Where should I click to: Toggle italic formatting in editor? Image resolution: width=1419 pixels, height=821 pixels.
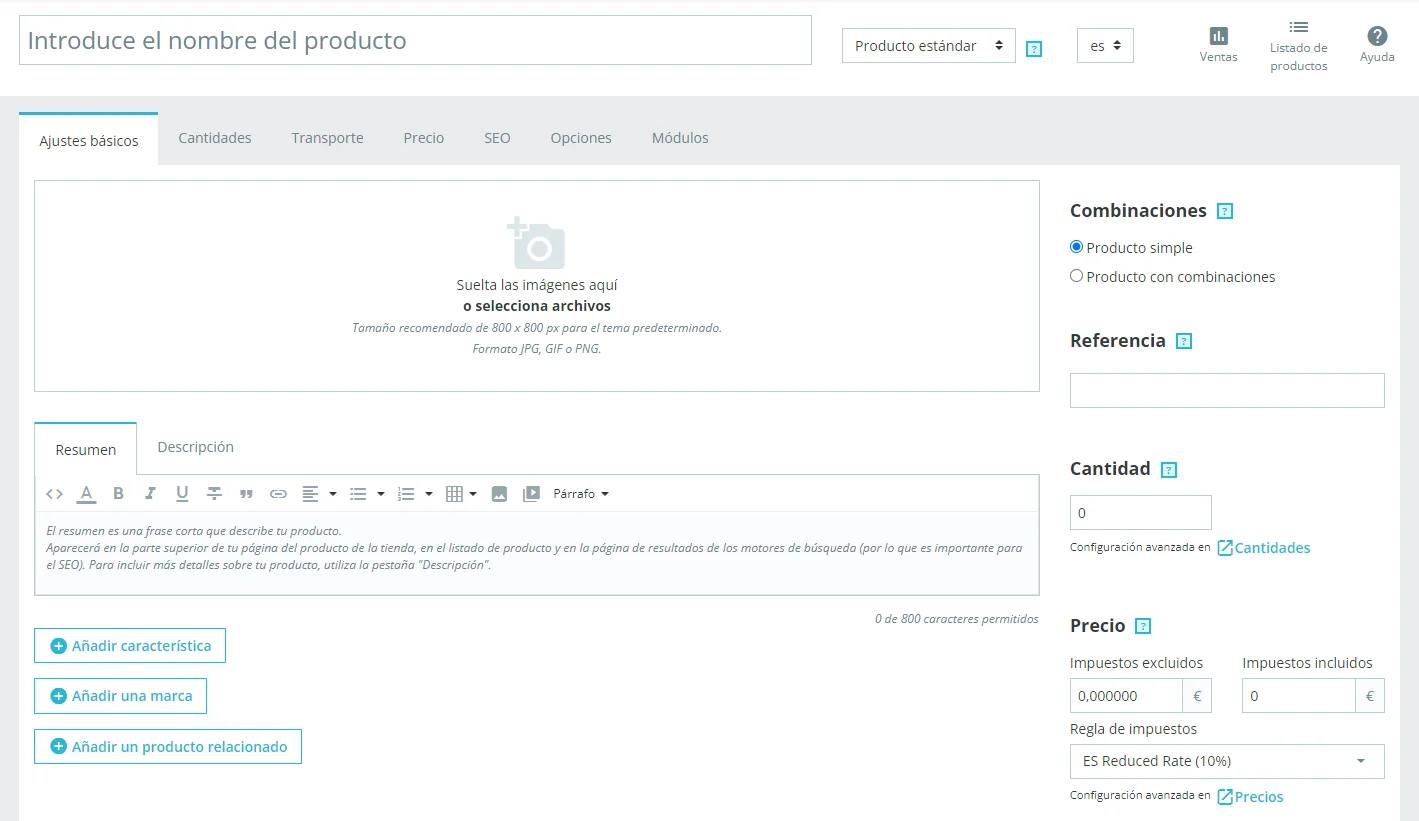click(150, 494)
